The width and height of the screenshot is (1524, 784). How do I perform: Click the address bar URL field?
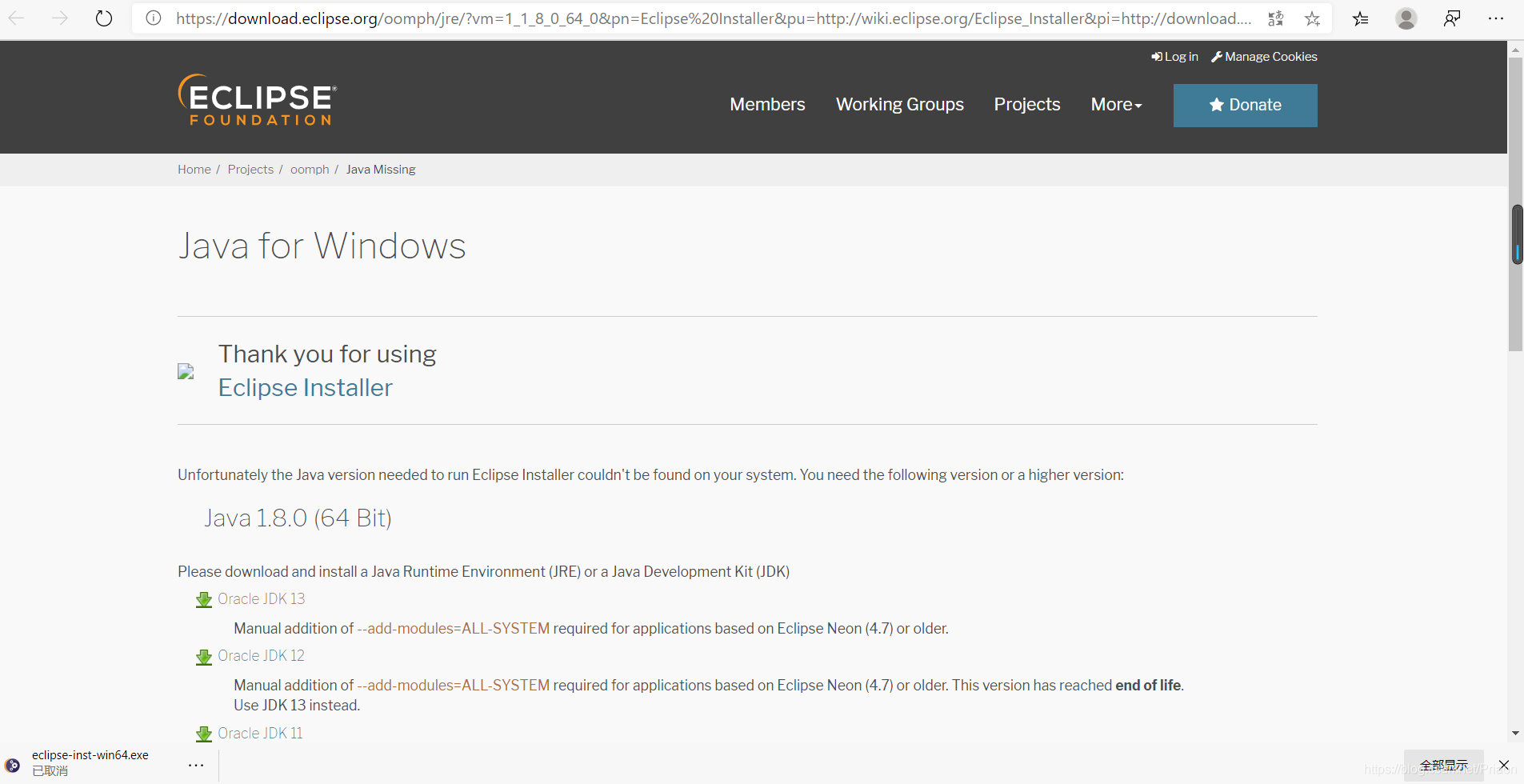point(712,18)
